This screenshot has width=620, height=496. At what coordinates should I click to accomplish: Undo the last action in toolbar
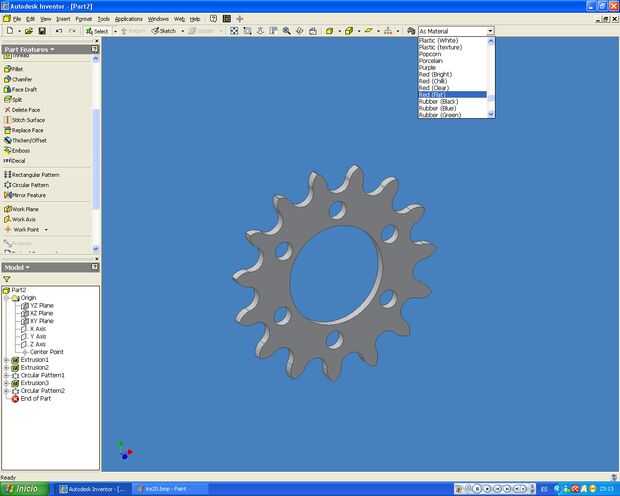(x=59, y=30)
